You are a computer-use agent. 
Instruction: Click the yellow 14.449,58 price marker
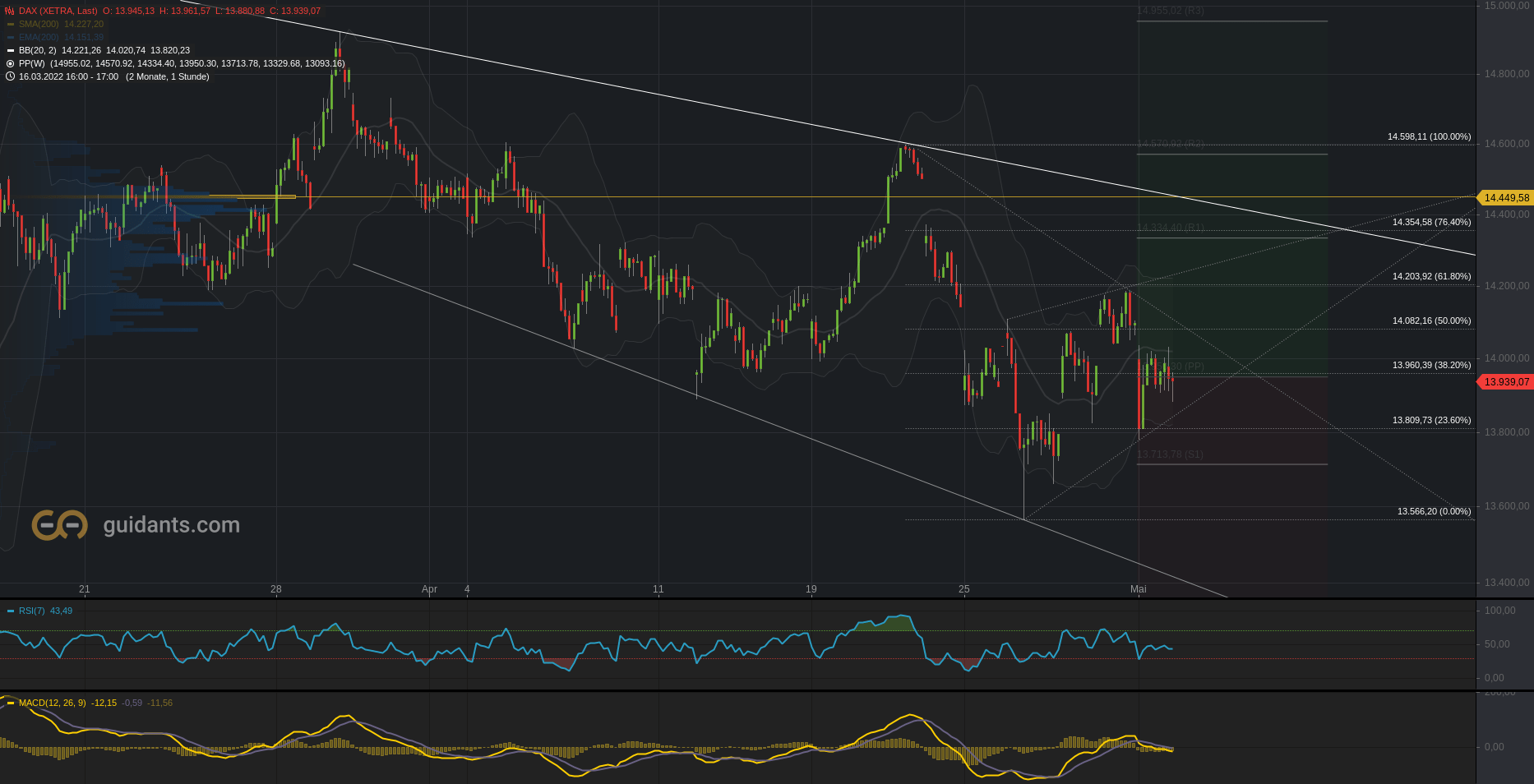point(1506,197)
